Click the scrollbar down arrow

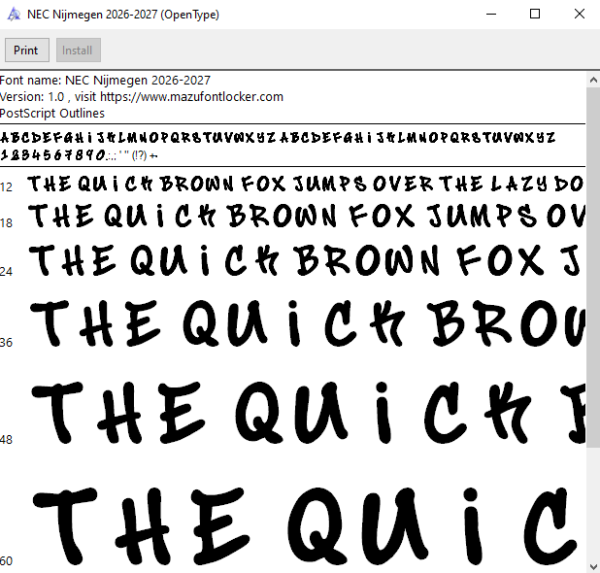point(593,566)
